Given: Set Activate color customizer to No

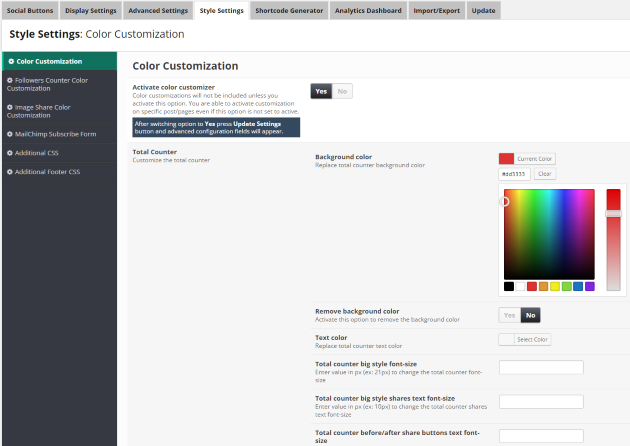Looking at the screenshot, I should pos(342,91).
